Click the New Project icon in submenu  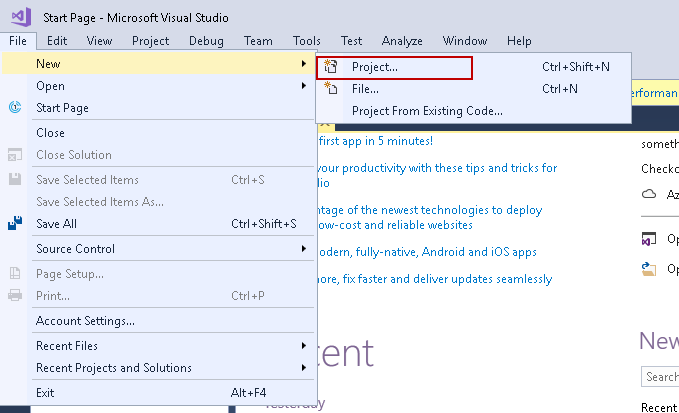(x=332, y=67)
